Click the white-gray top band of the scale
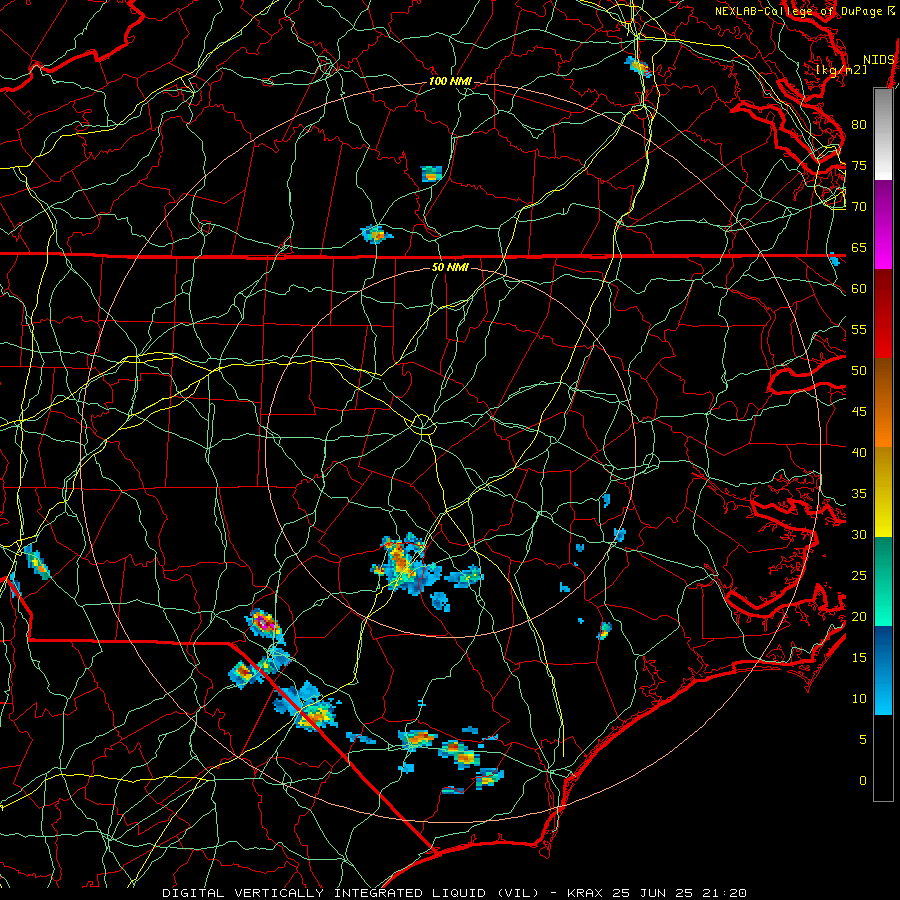This screenshot has height=900, width=900. pyautogui.click(x=883, y=134)
